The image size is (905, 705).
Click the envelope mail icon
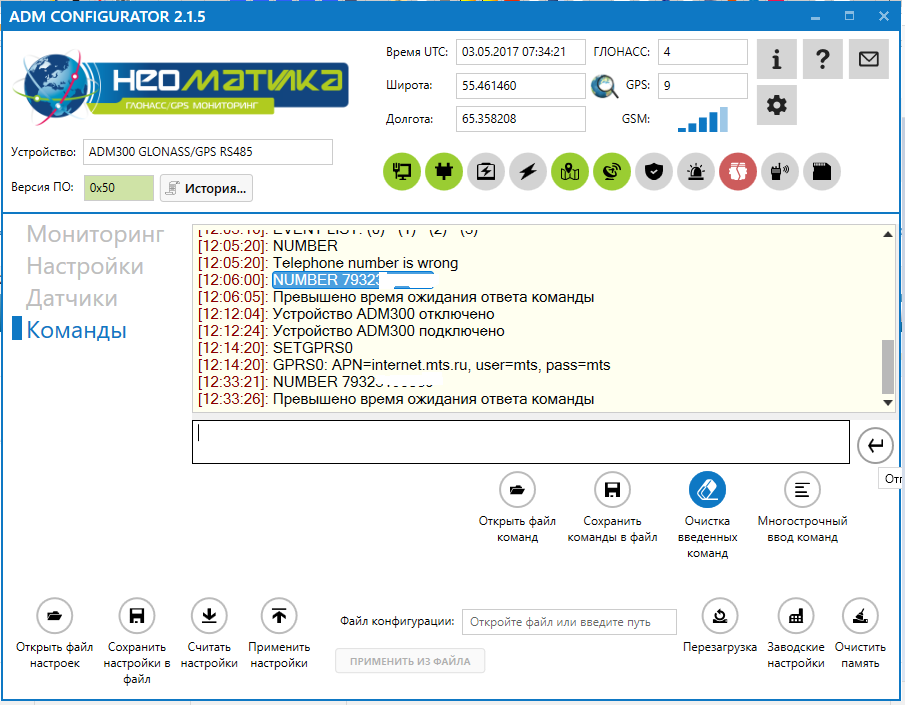coord(868,60)
